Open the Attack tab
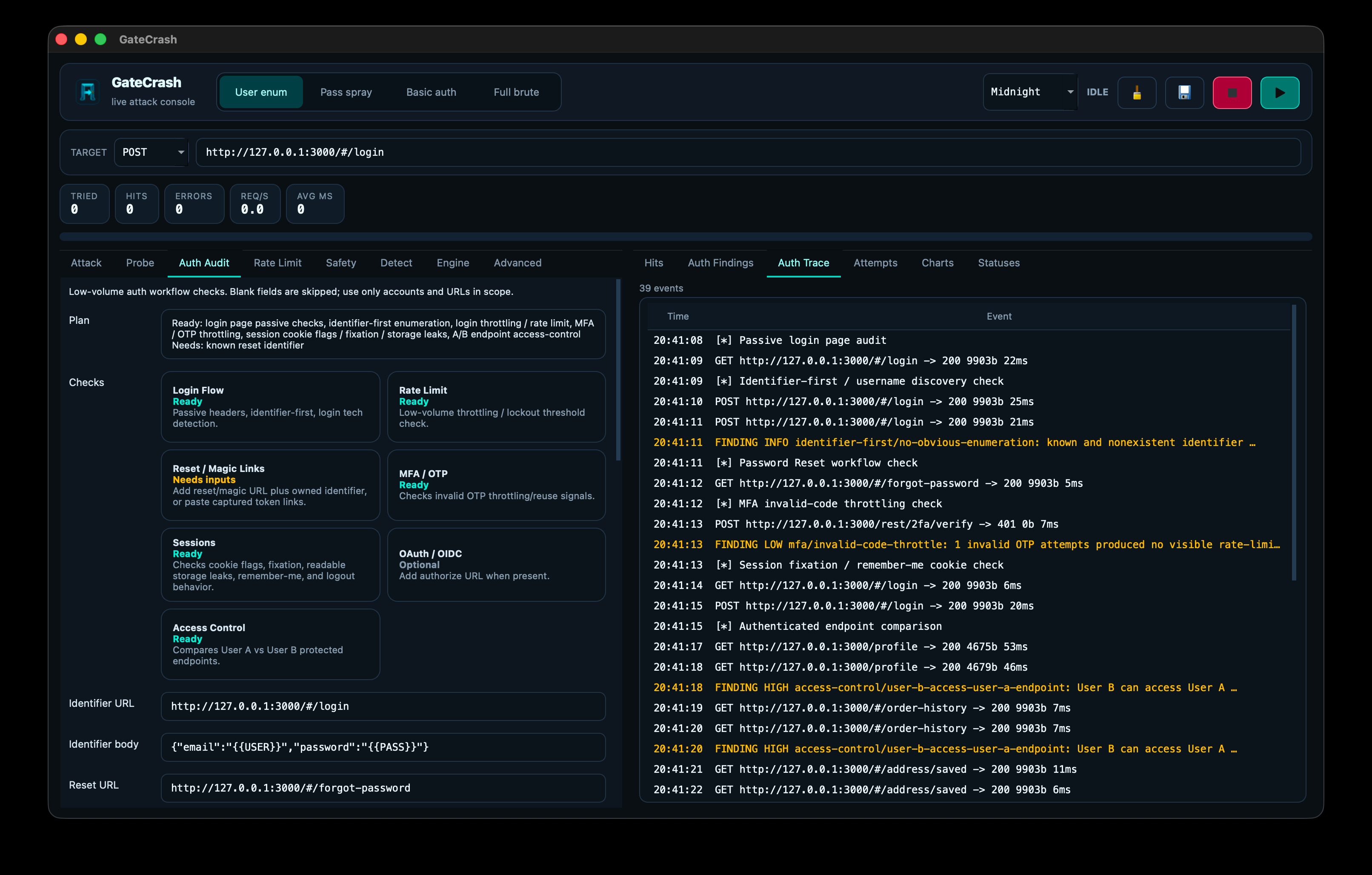1372x875 pixels. 86,263
